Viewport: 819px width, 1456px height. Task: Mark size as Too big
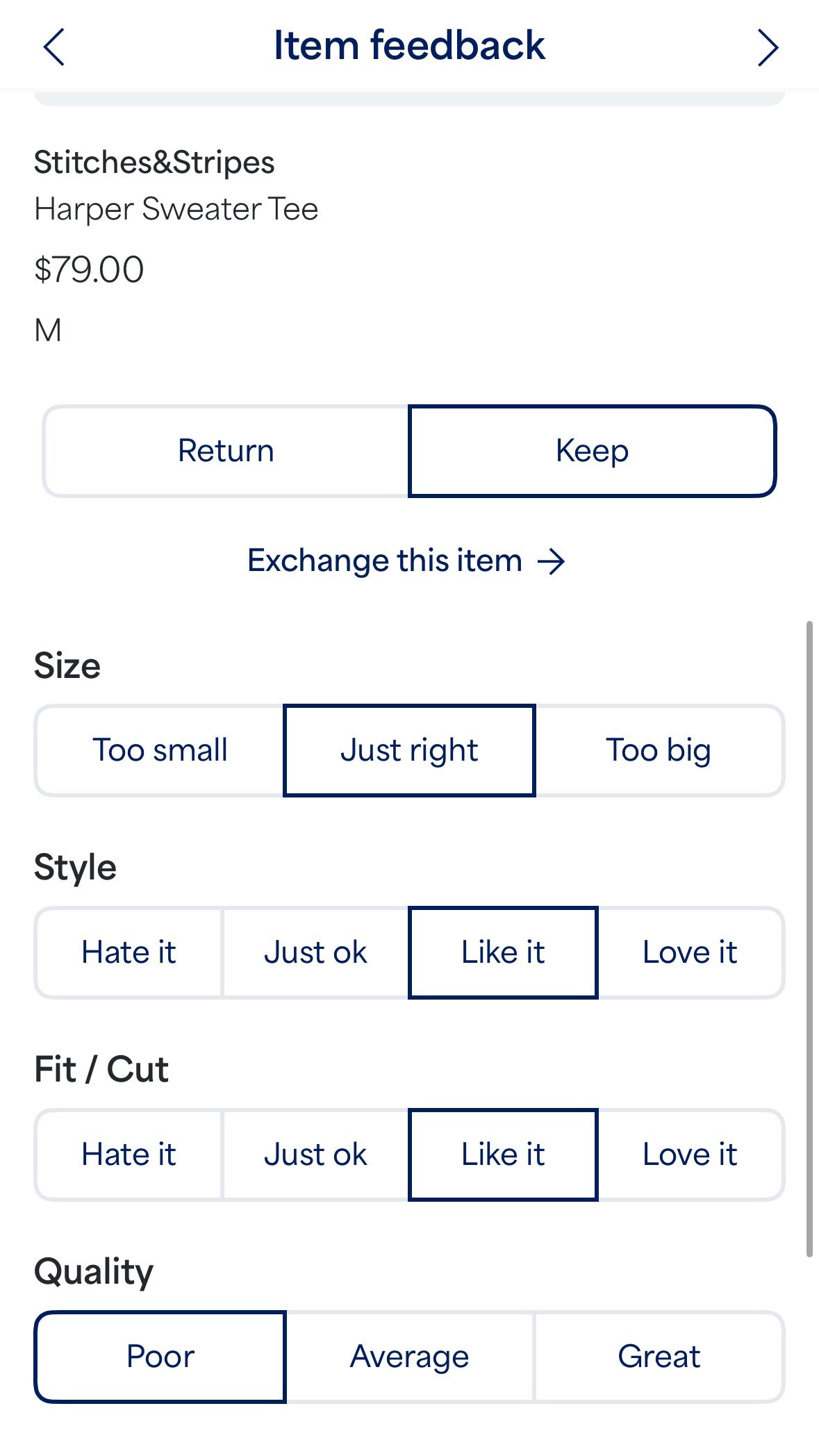659,750
